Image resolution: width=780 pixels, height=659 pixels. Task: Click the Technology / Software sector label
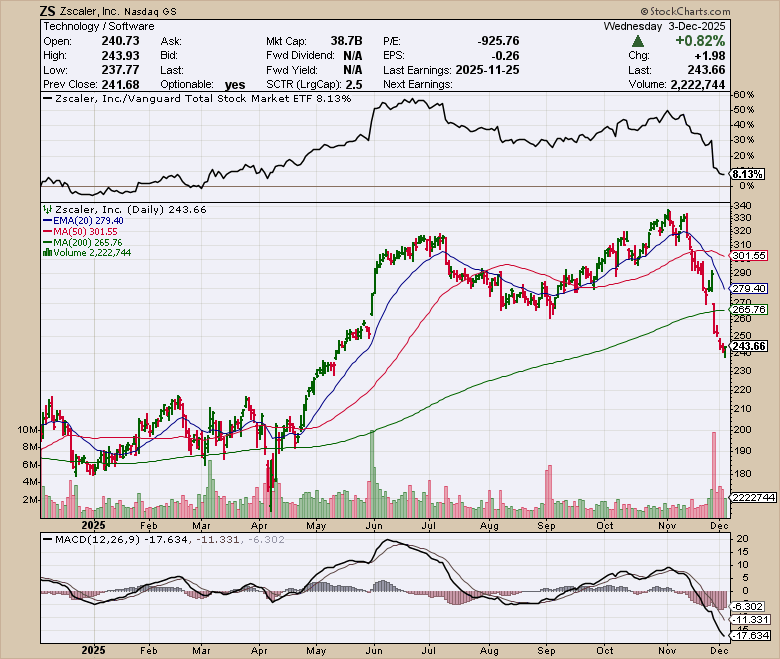(x=99, y=26)
